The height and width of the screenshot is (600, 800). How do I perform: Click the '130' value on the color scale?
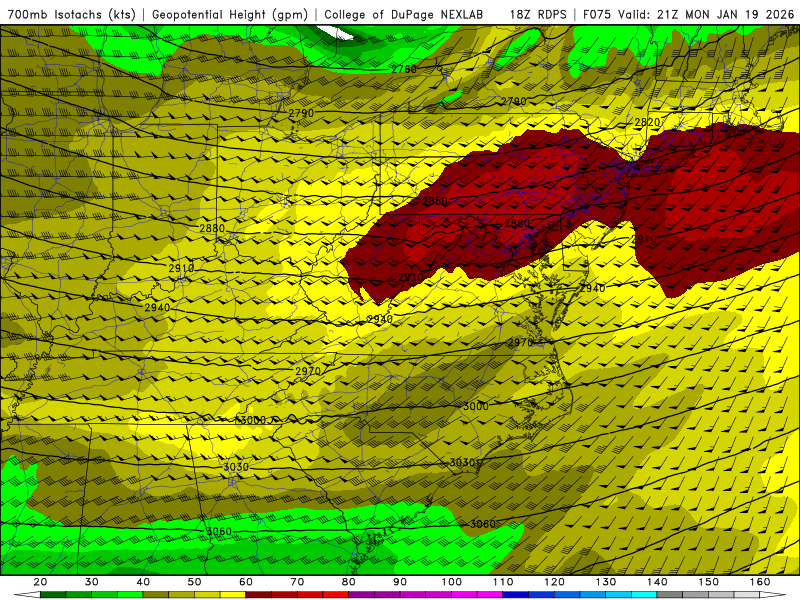(x=606, y=582)
